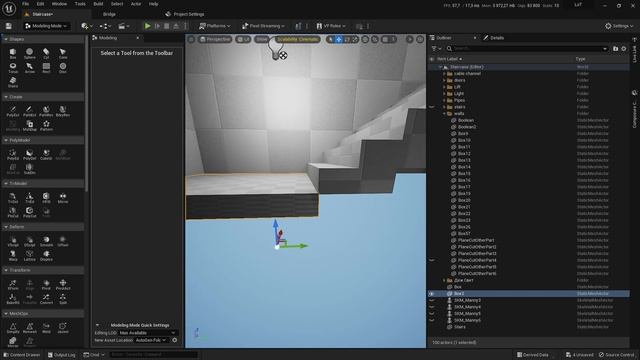Activate the Mirror tool in TriModel
Viewport: 640px width, 360px height.
click(x=62, y=198)
